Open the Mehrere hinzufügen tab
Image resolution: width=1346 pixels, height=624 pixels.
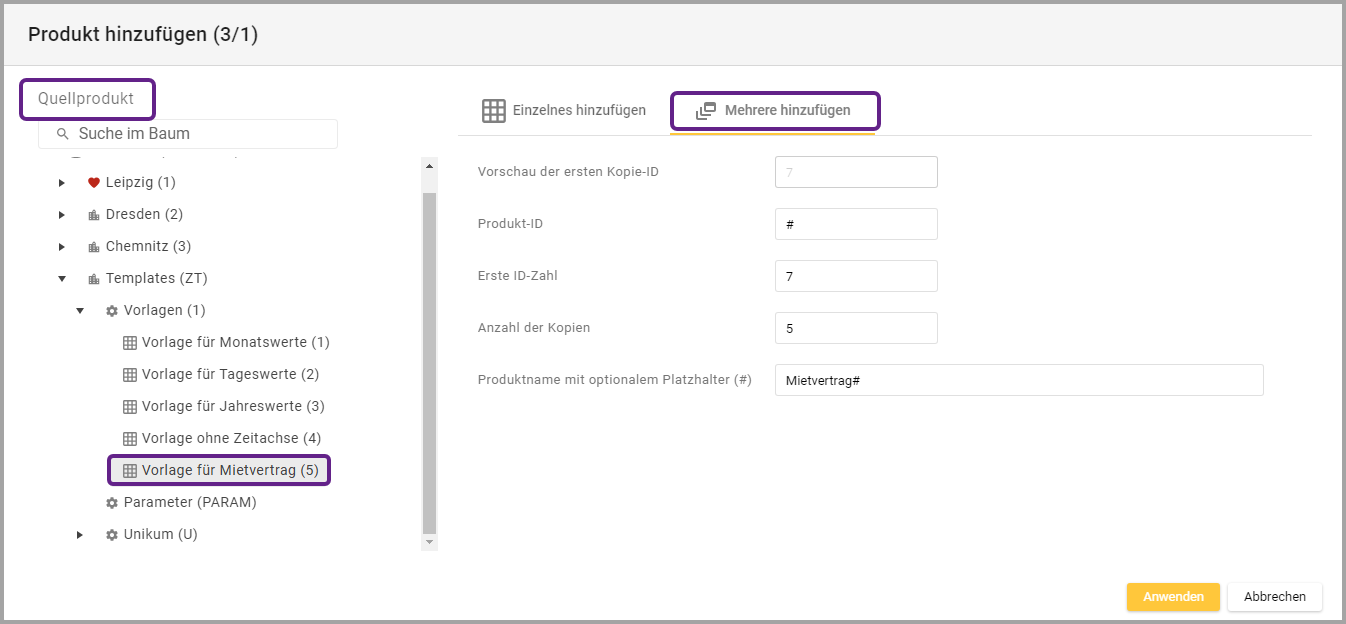(x=775, y=111)
